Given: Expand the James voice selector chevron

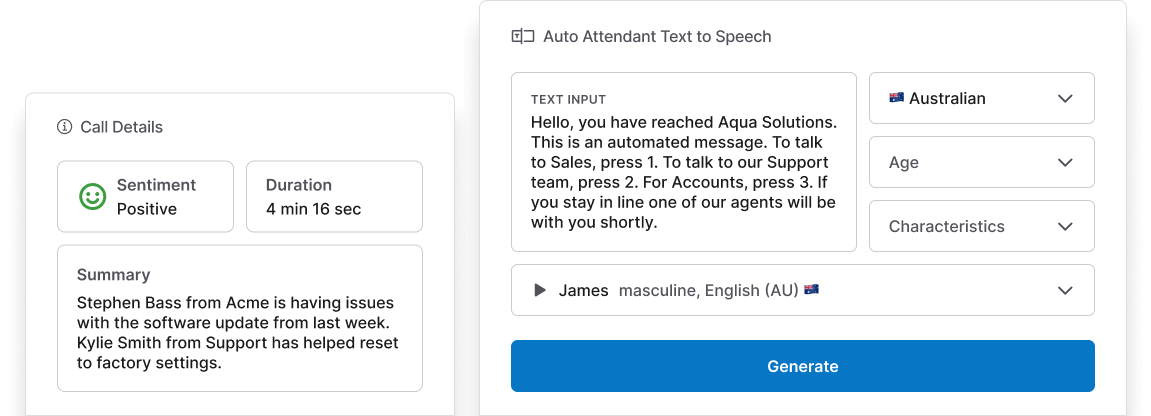Looking at the screenshot, I should pos(1065,290).
